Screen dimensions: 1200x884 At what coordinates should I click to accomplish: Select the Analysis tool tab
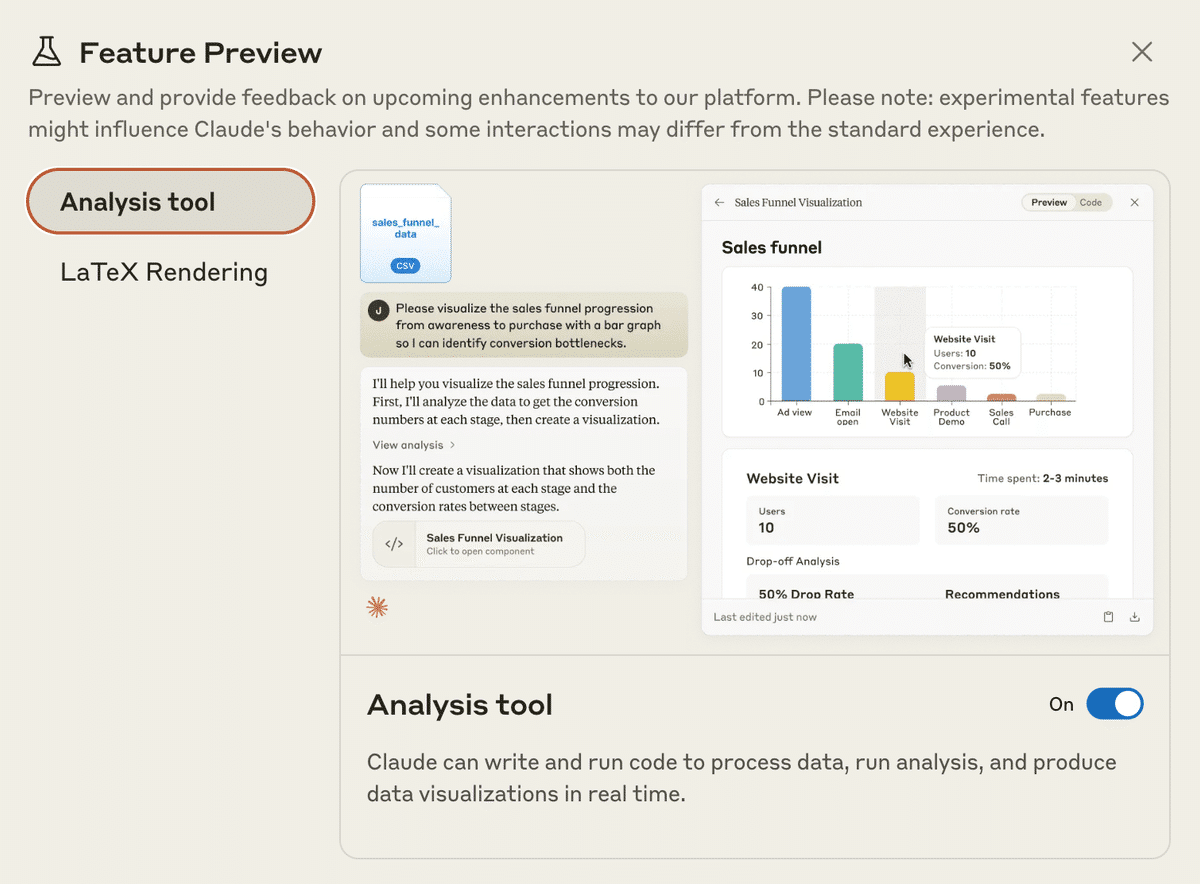[x=171, y=202]
